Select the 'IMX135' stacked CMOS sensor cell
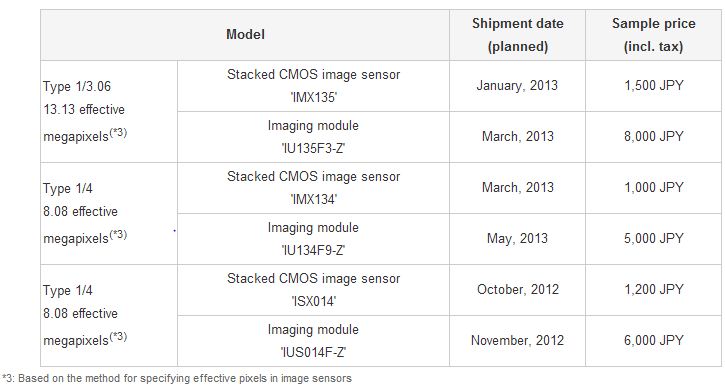The height and width of the screenshot is (388, 725). click(313, 86)
